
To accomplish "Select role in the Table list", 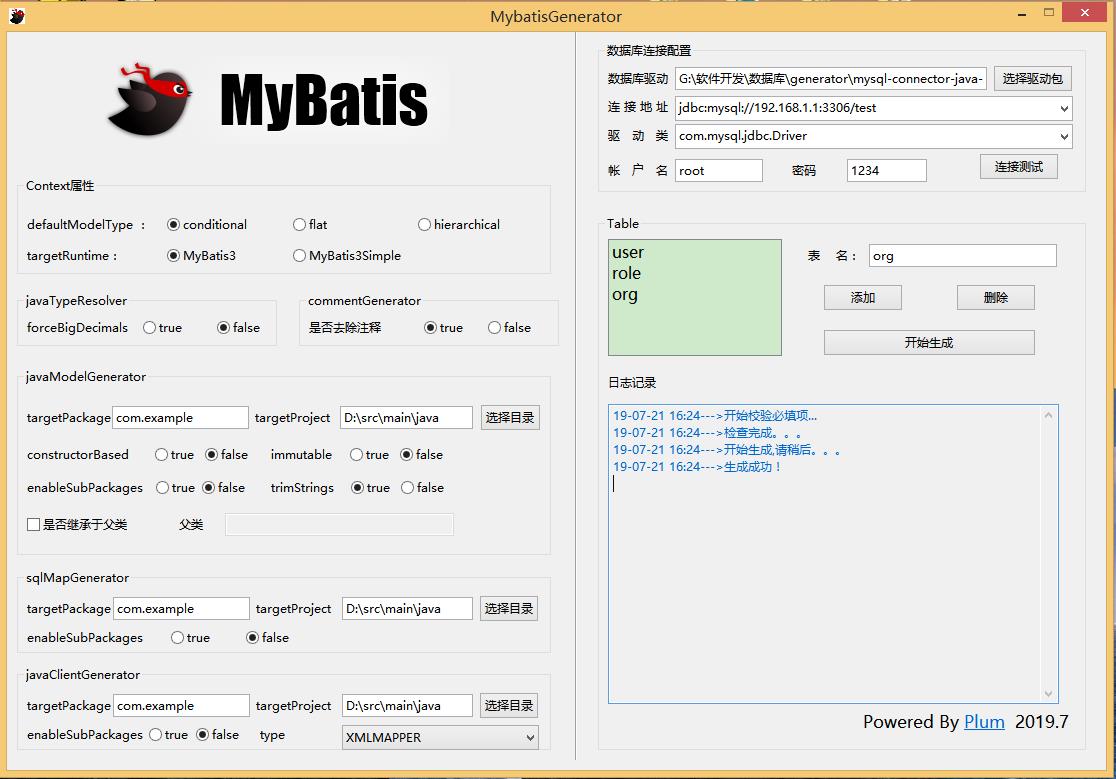I will point(626,273).
